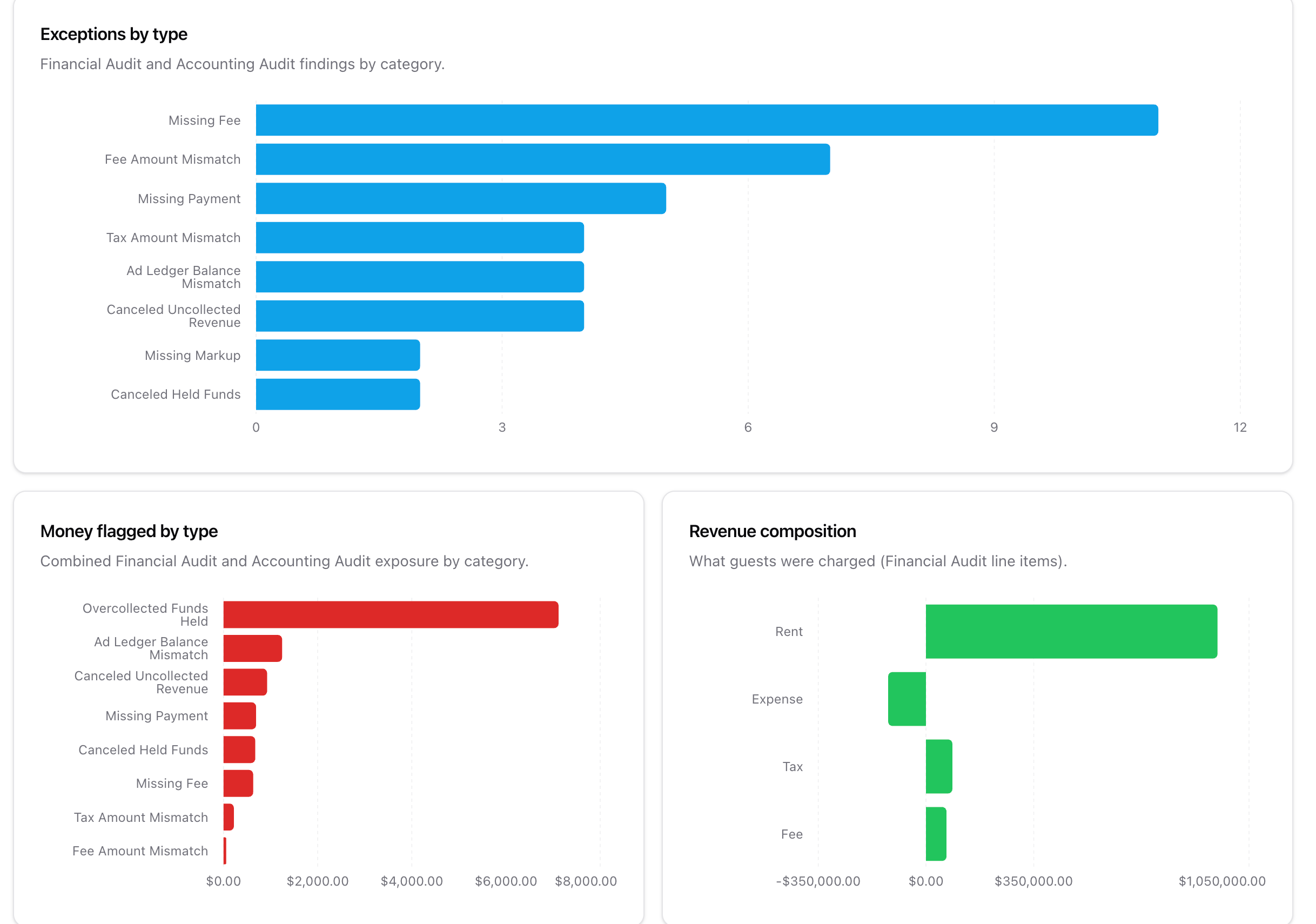Click 'Fee Amount Mismatch' label in Exceptions chart
This screenshot has height=924, width=1316.
[172, 159]
